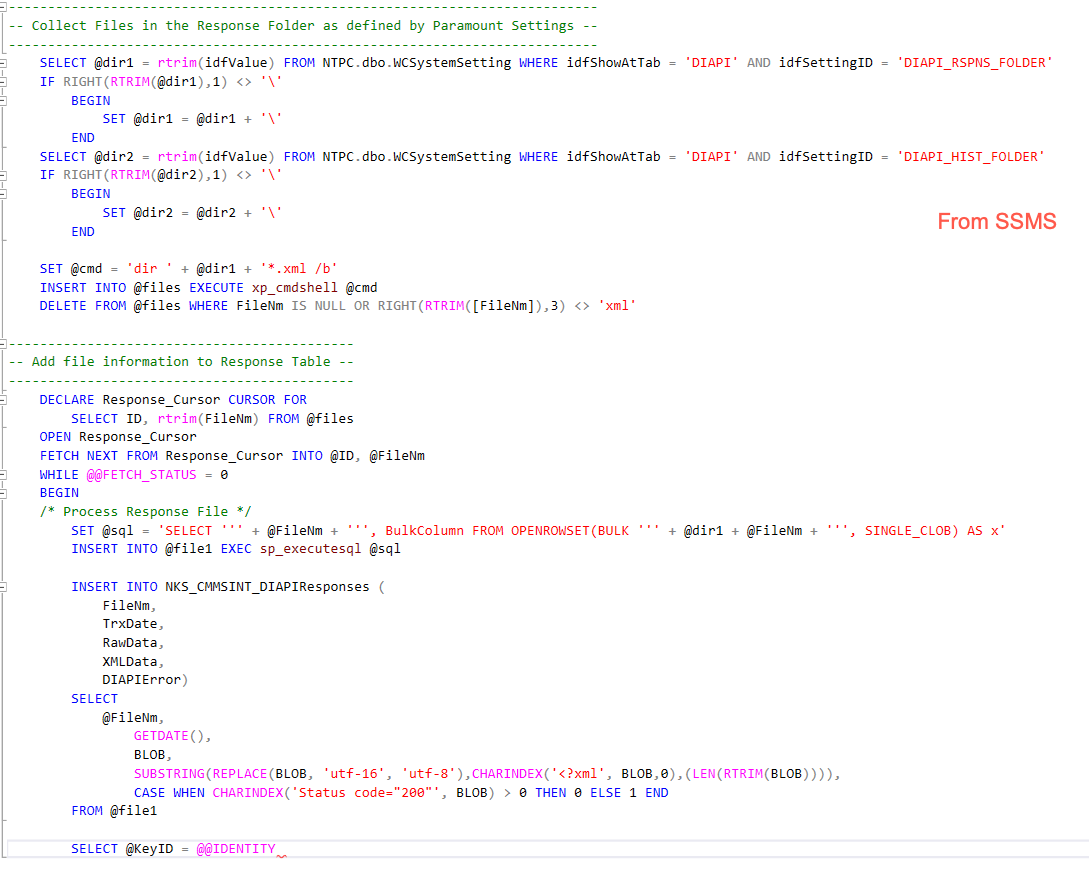Click the DIAPIError column name
The image size is (1089, 883).
[142, 680]
